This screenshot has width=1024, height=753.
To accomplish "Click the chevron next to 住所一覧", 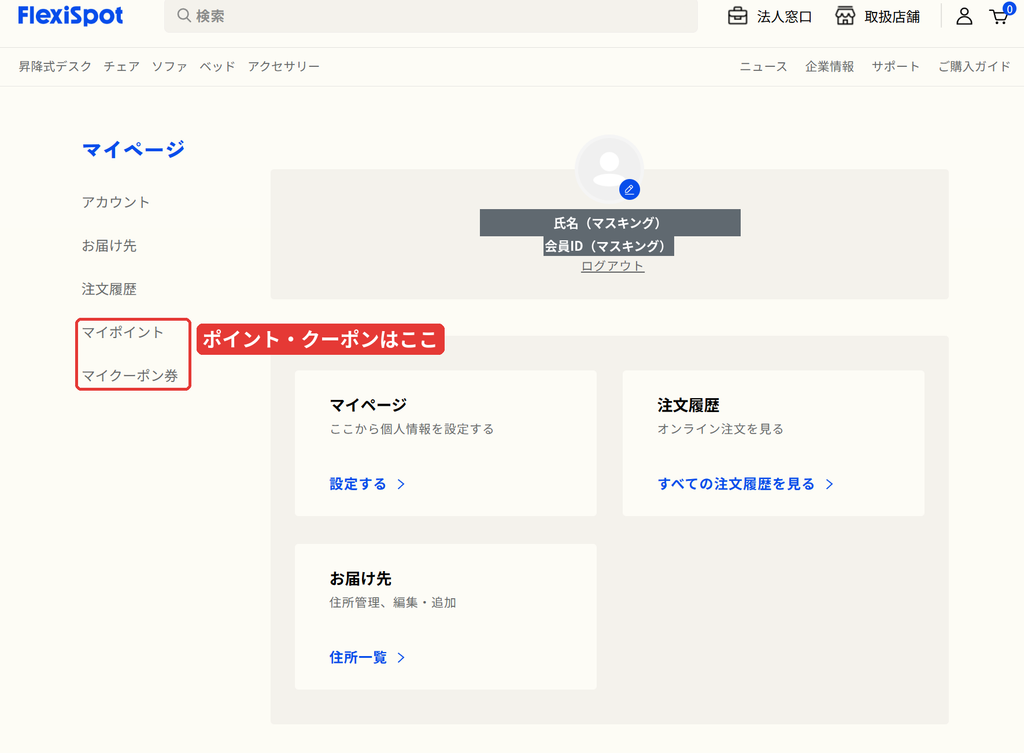I will tap(401, 658).
